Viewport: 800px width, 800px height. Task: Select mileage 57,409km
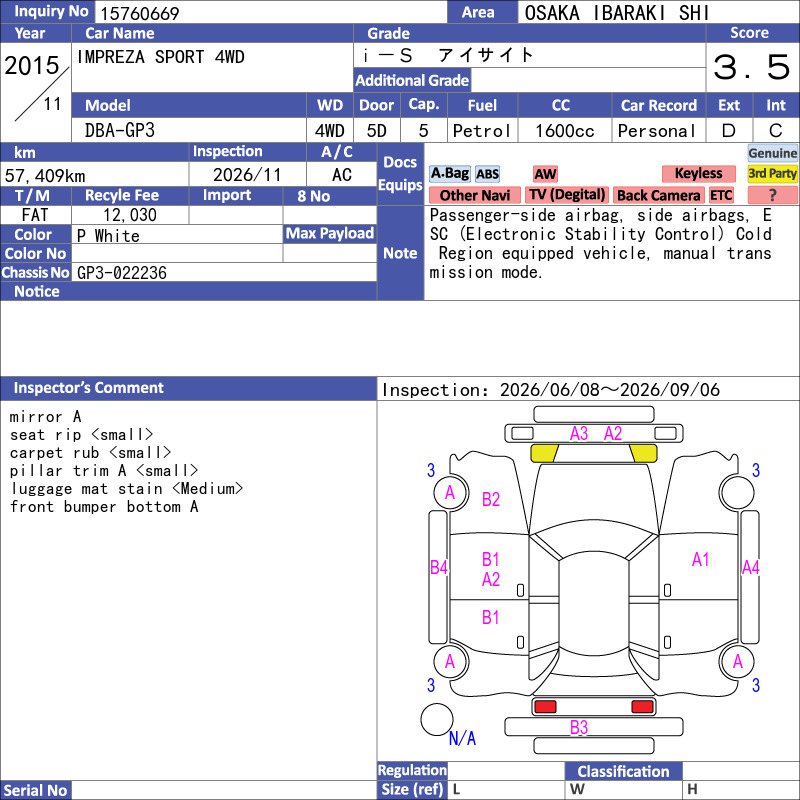click(45, 176)
